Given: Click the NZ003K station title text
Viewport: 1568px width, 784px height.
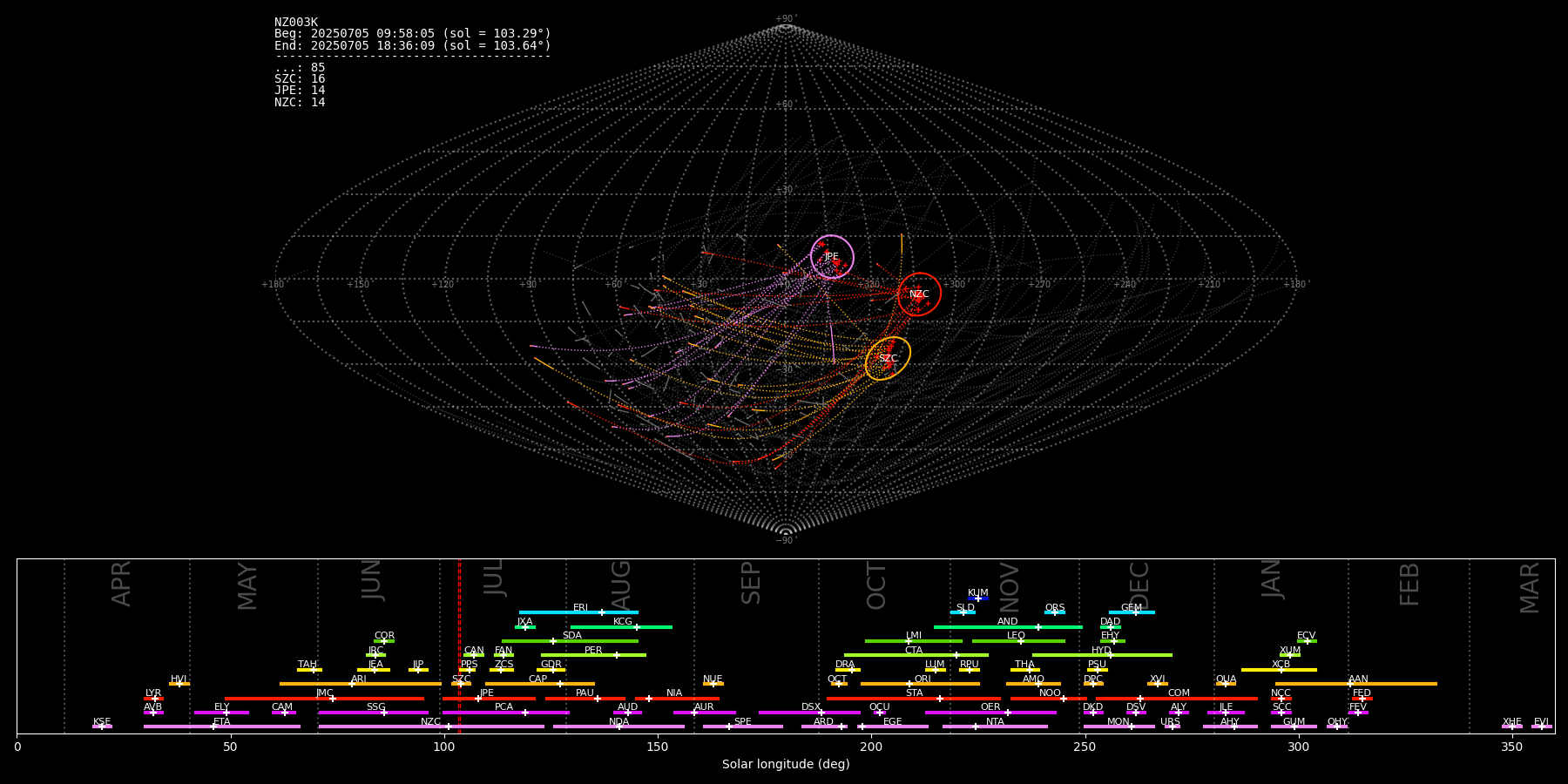Looking at the screenshot, I should 296,23.
